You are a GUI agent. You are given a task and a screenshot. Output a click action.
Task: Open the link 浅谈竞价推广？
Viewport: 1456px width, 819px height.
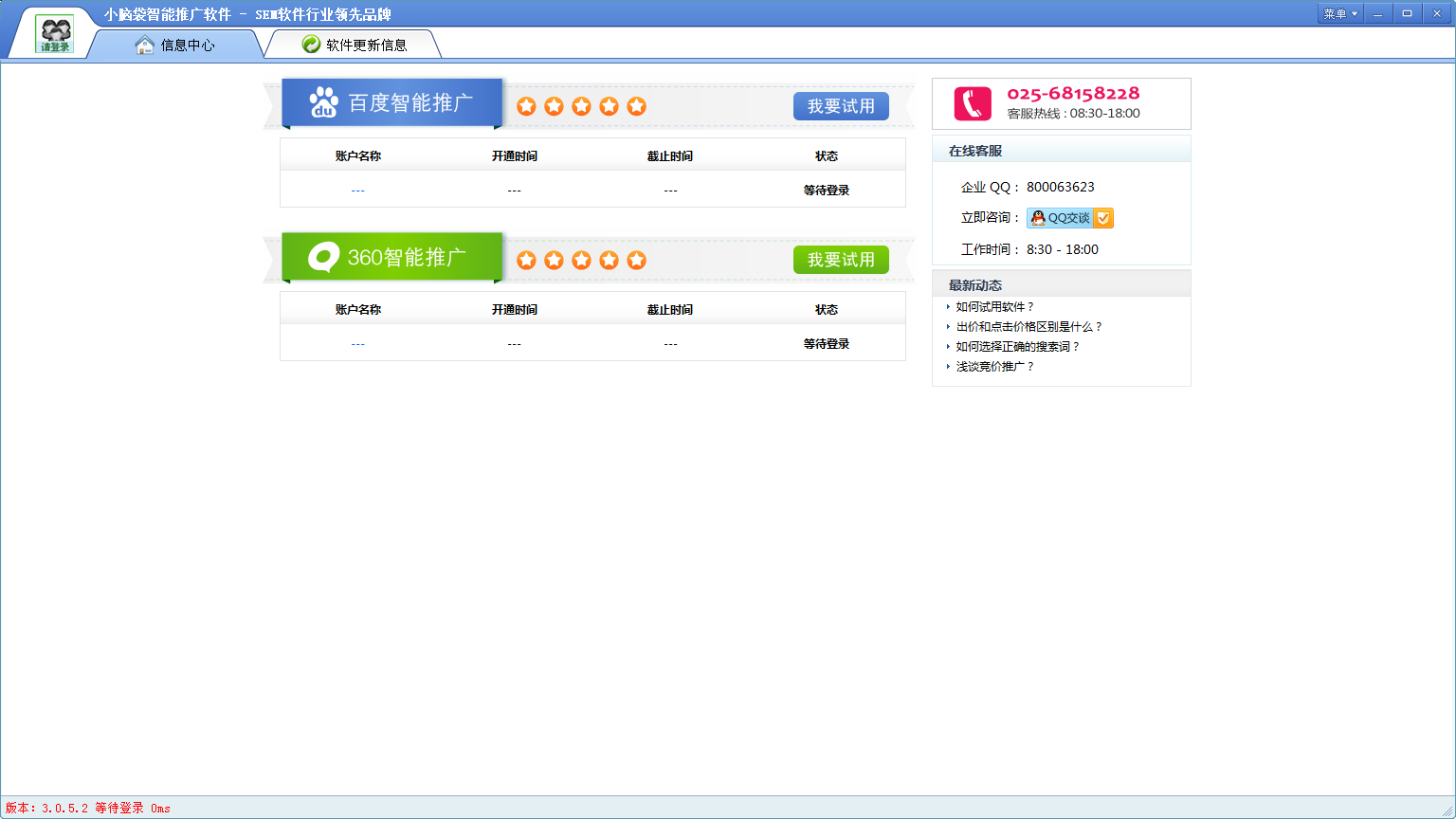pyautogui.click(x=995, y=367)
